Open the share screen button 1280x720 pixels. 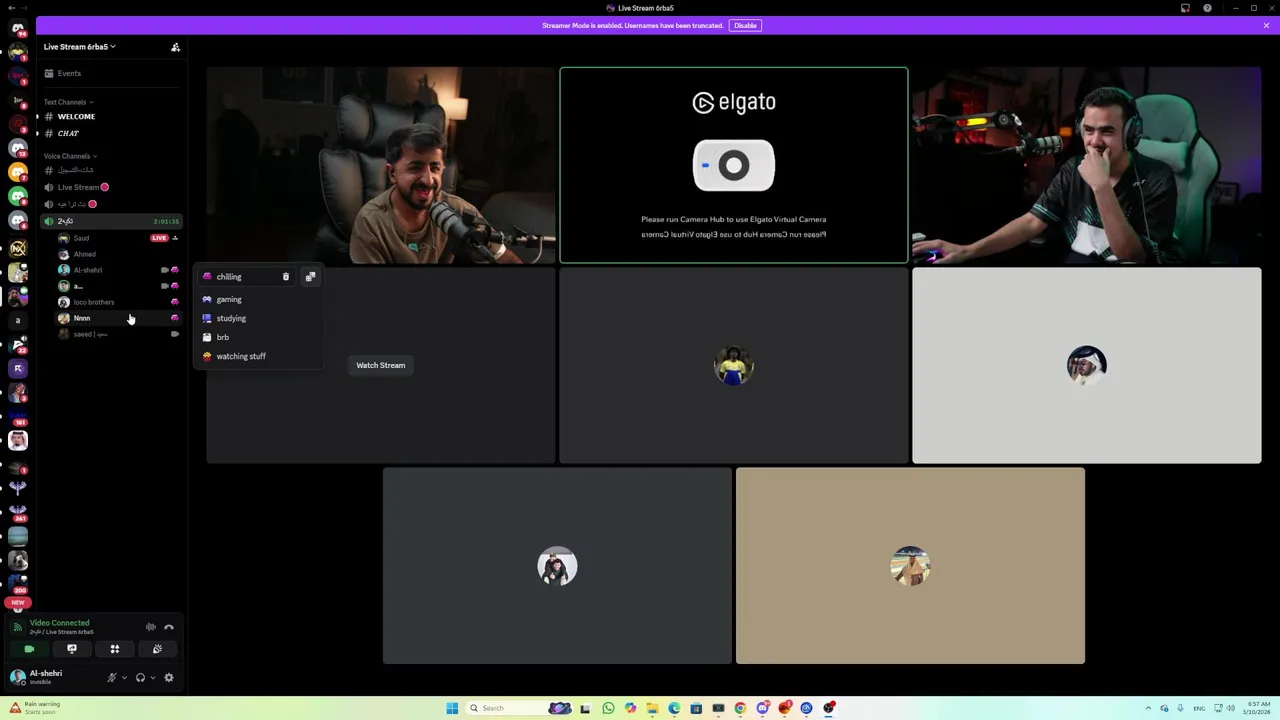72,649
